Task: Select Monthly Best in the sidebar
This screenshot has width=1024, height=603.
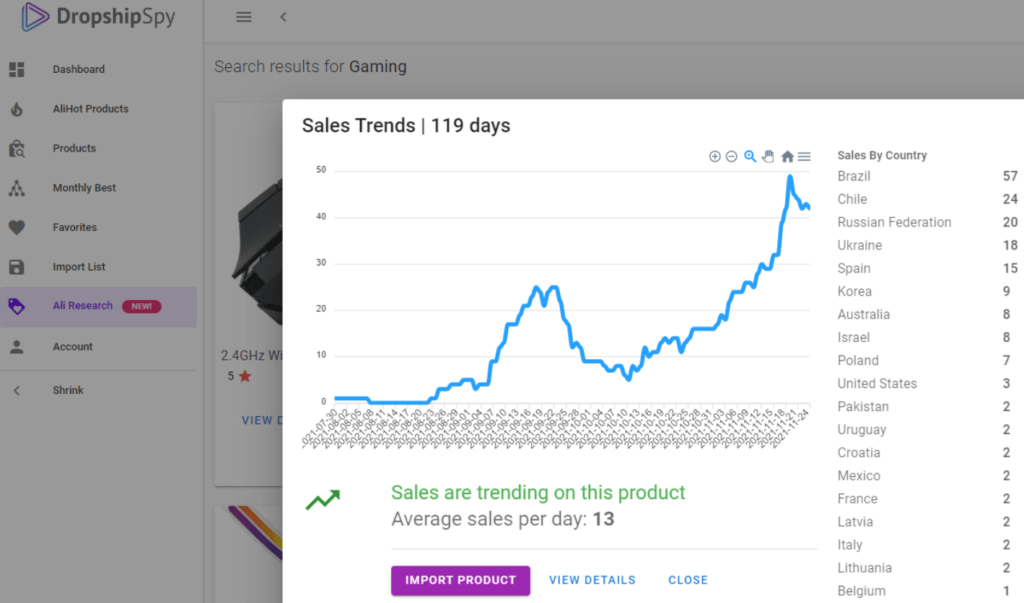Action: (82, 187)
